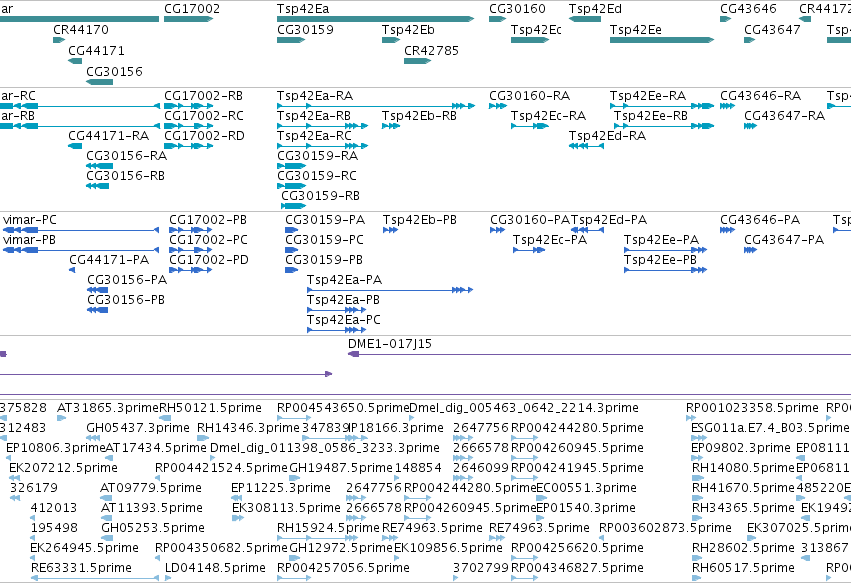Click the CR42785 gene label
851x583 pixels.
pos(431,50)
